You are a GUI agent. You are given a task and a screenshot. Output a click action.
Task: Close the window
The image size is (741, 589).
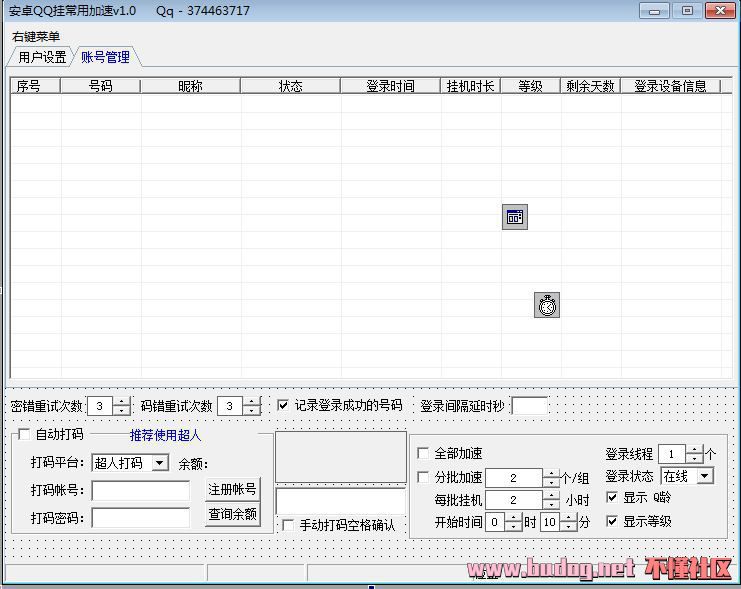(720, 11)
